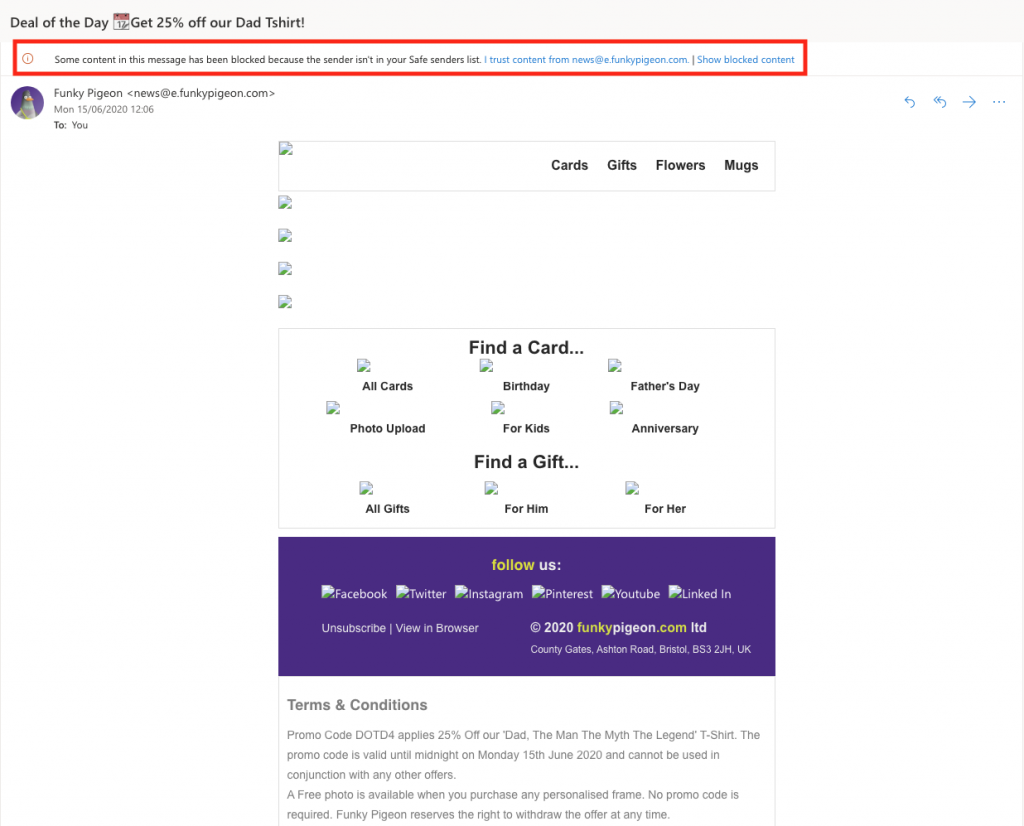Click broken image above Anniversary
This screenshot has width=1024, height=826.
[x=616, y=408]
